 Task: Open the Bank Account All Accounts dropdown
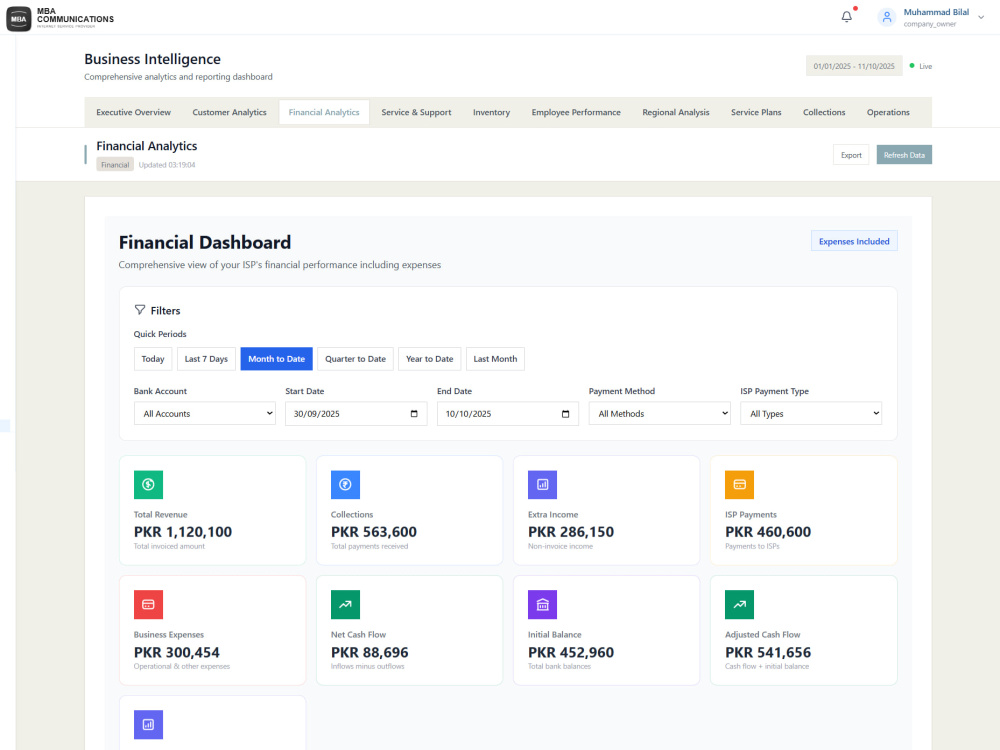205,414
